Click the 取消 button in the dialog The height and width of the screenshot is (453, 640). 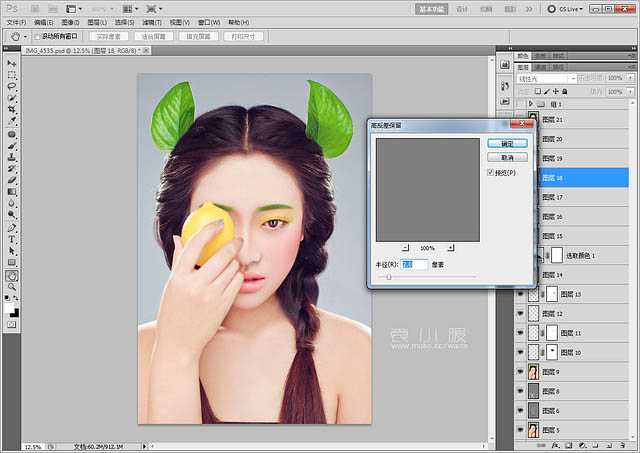point(507,158)
